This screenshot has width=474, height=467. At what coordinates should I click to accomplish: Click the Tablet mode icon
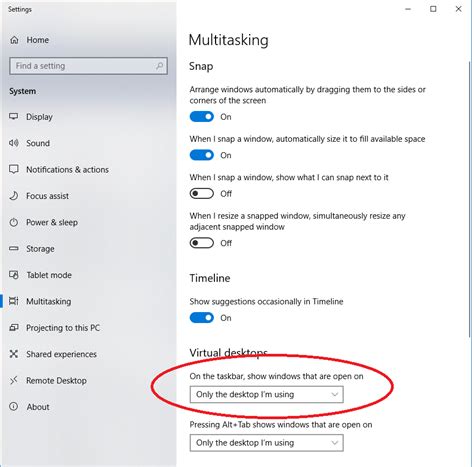(14, 275)
